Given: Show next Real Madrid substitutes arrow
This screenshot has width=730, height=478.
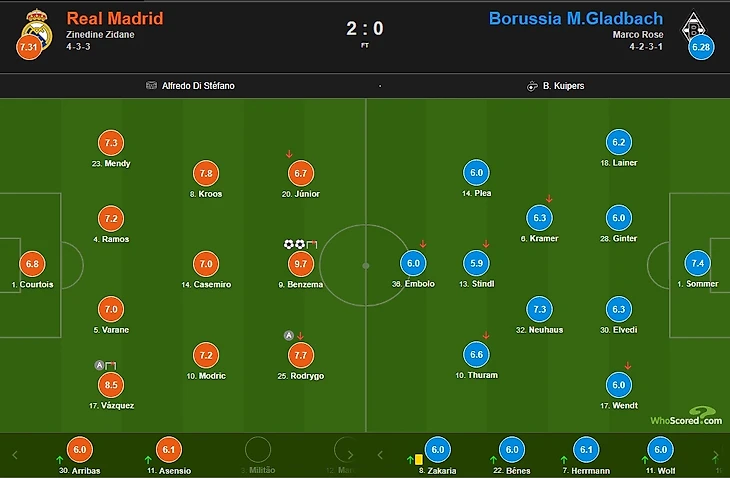Looking at the screenshot, I should [x=350, y=455].
